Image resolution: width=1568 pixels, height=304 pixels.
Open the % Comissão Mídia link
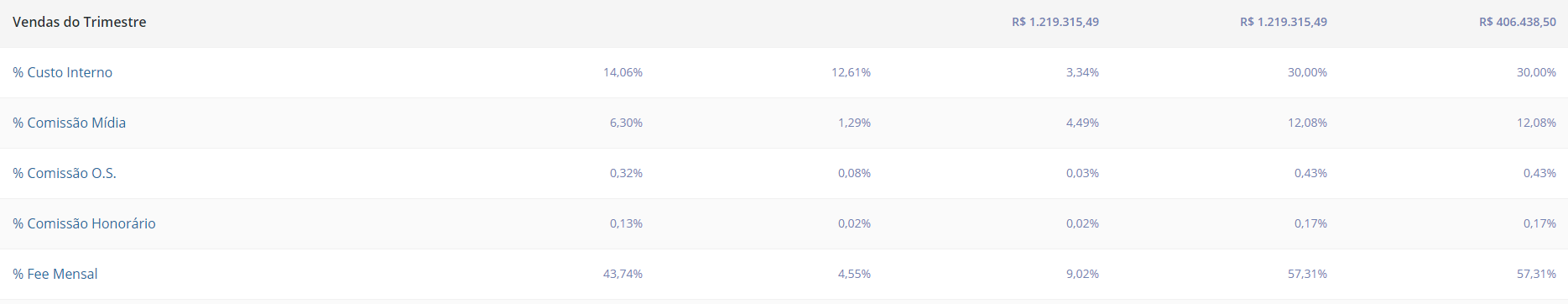coord(69,123)
